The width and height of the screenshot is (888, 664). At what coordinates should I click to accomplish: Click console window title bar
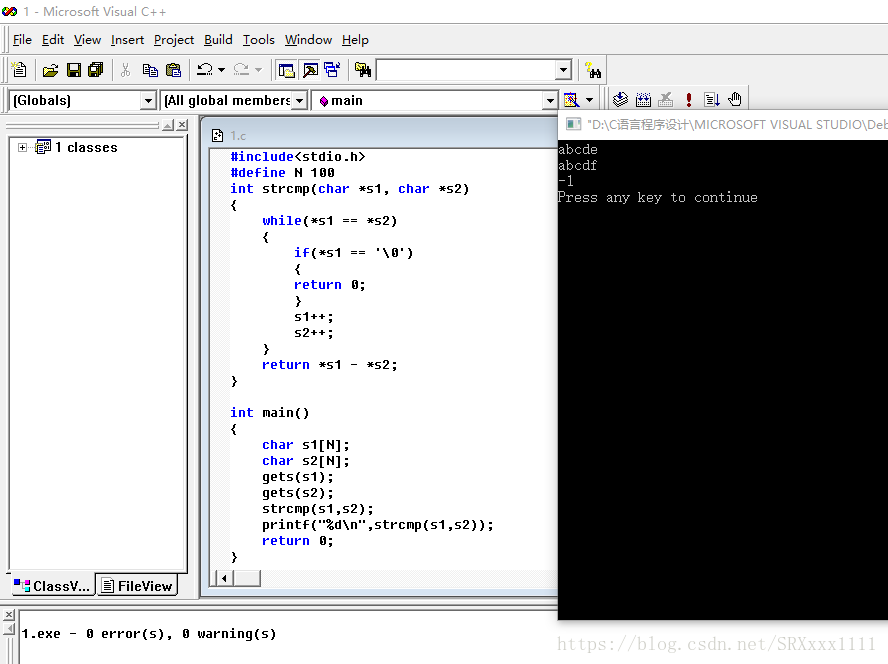coord(723,124)
